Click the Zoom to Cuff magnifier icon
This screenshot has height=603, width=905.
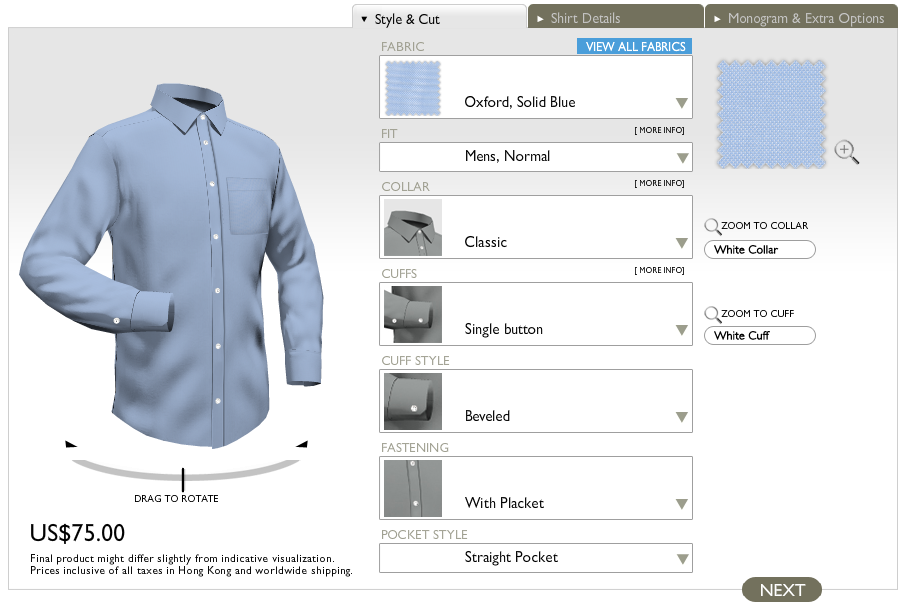click(712, 313)
